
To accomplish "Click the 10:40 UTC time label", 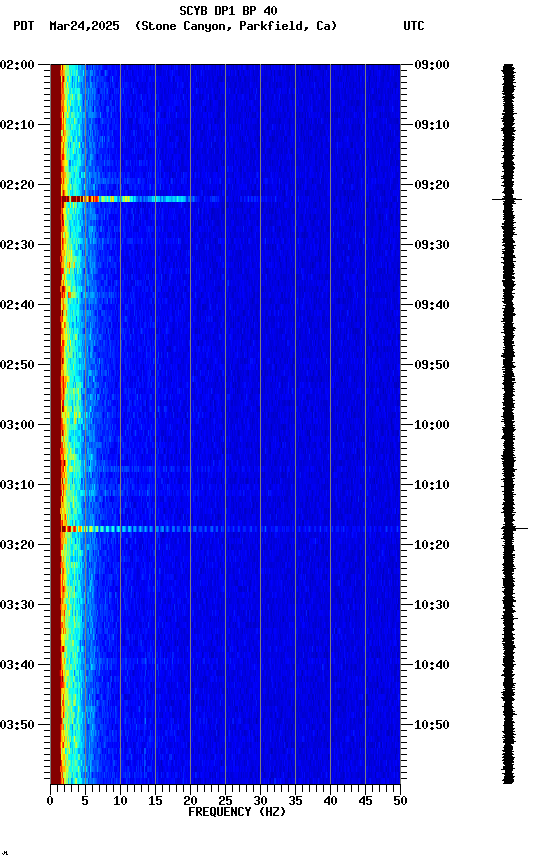I will pyautogui.click(x=432, y=665).
